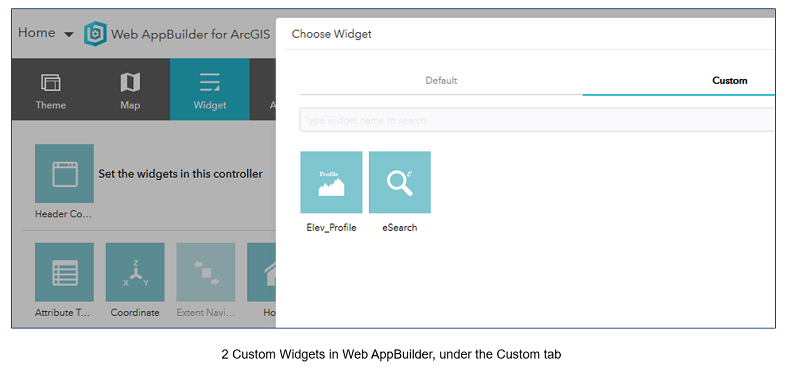789x388 pixels.
Task: Select the Widget tab
Action: tap(210, 90)
